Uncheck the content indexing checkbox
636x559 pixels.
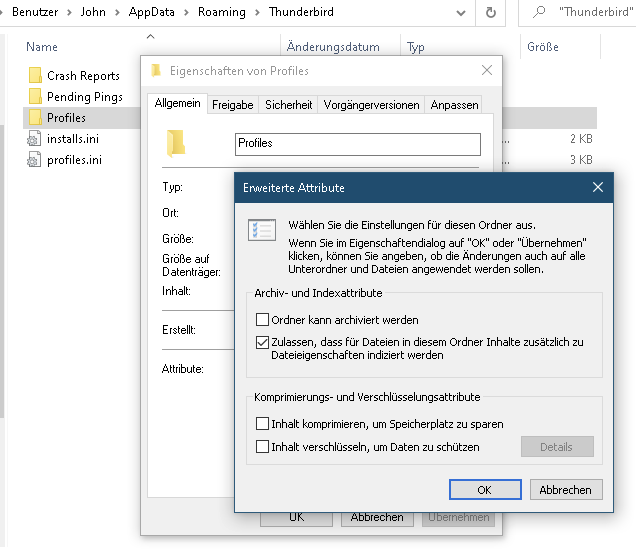(263, 342)
